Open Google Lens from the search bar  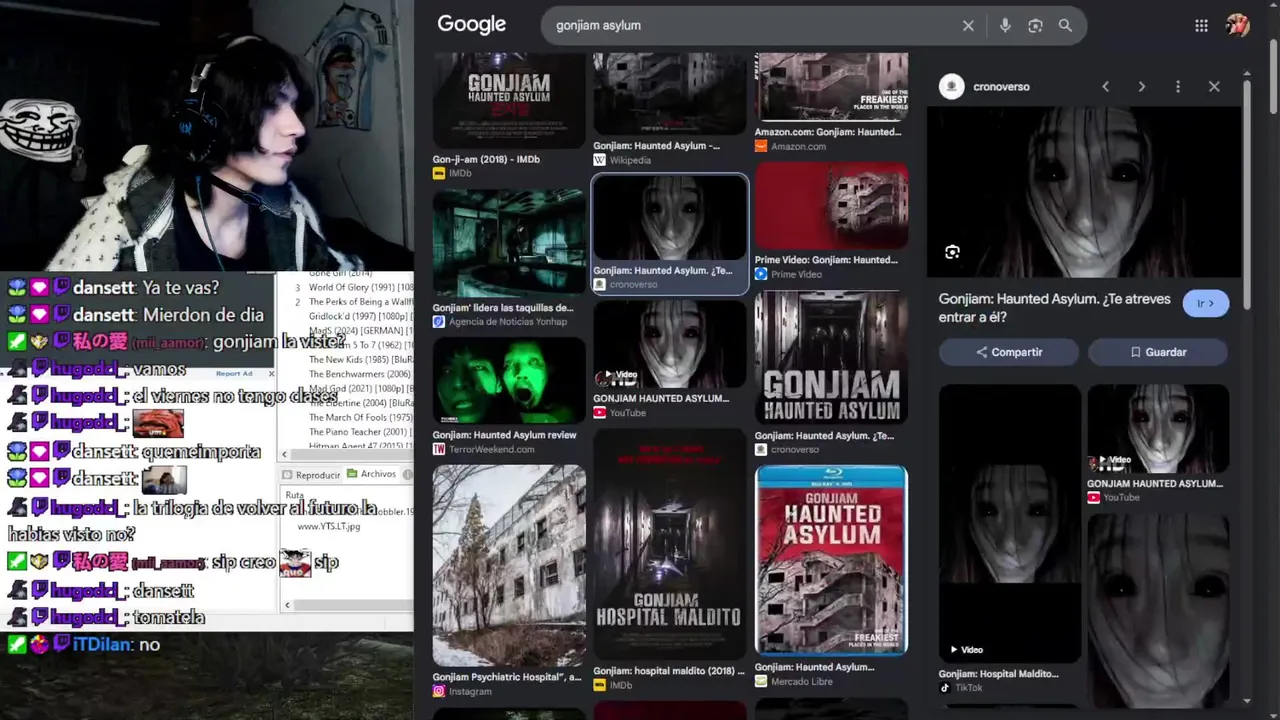(1035, 26)
